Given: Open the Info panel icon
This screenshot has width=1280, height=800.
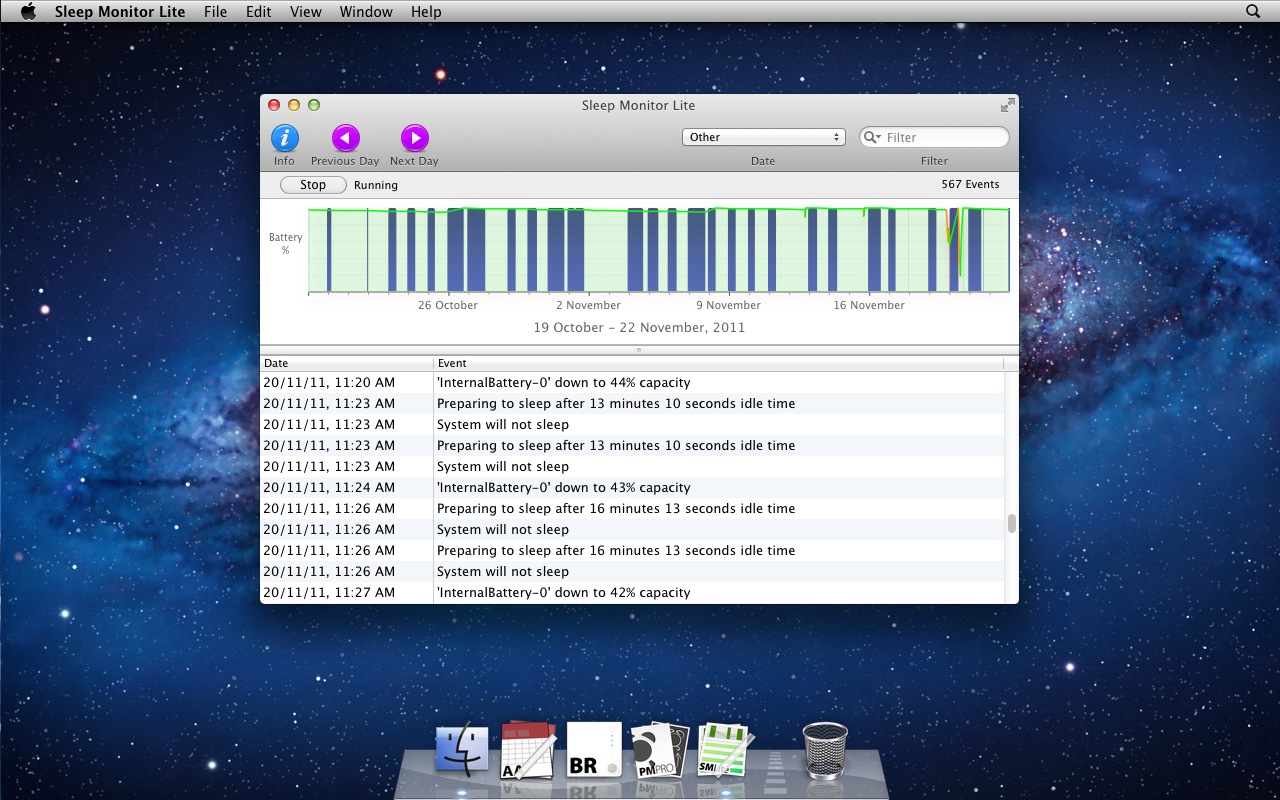Looking at the screenshot, I should (x=285, y=138).
